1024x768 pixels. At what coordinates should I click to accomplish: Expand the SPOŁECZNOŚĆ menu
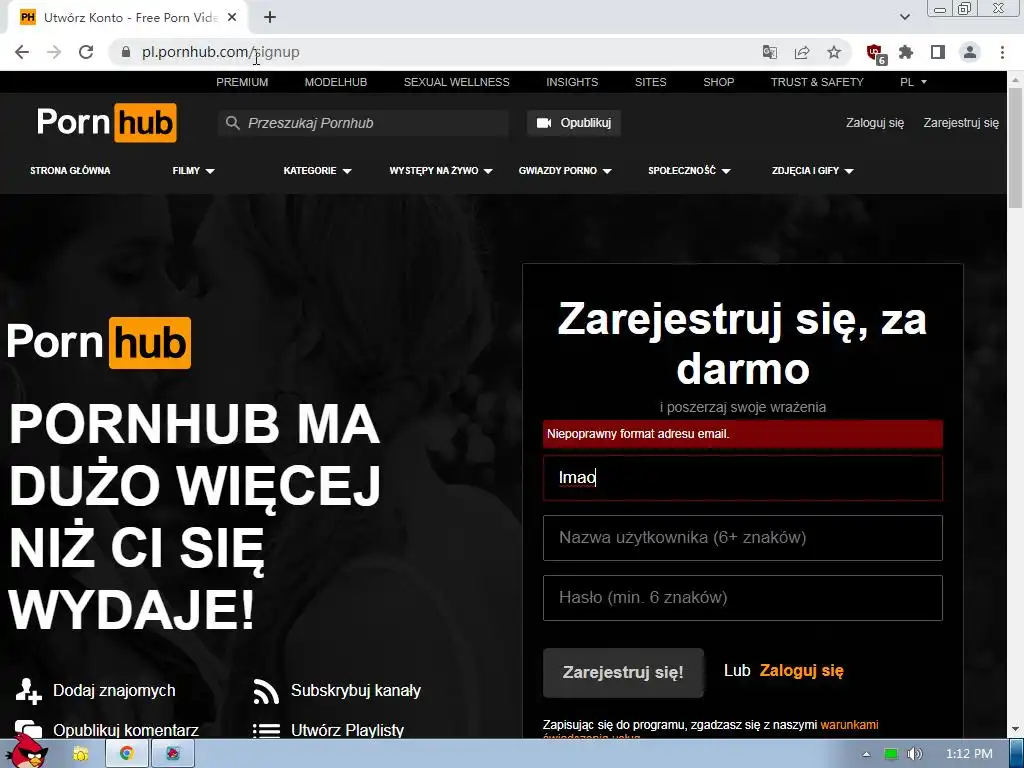689,170
